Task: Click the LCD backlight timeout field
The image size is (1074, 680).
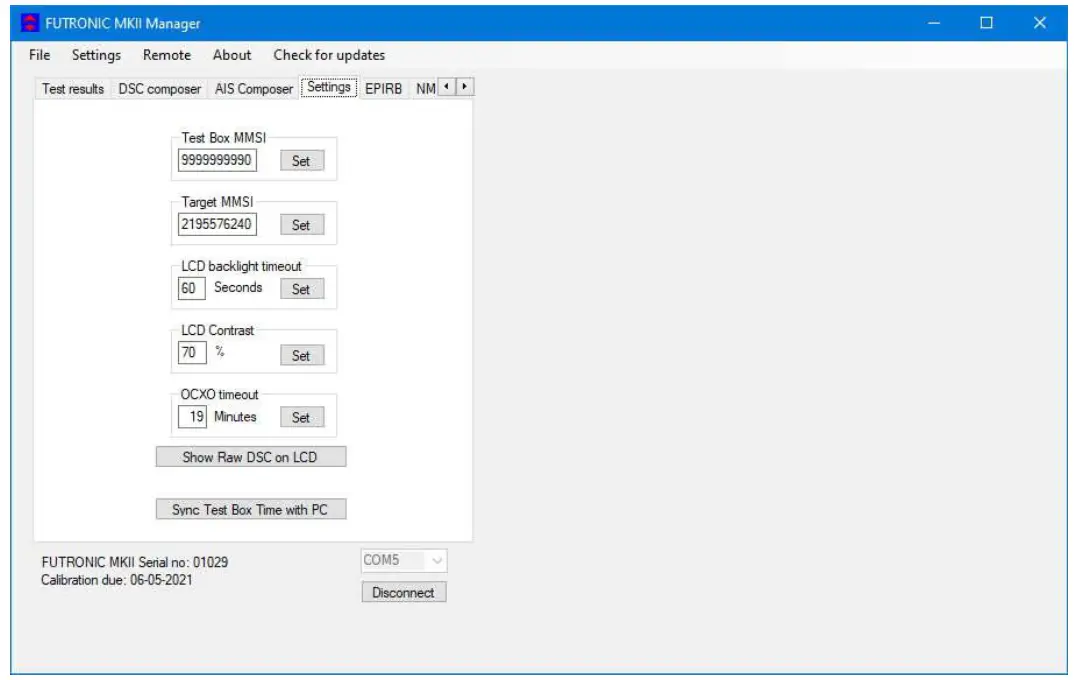Action: pos(191,288)
